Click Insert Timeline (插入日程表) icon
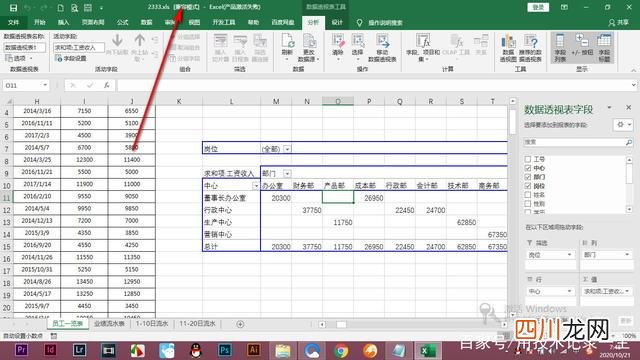Image resolution: width=640 pixels, height=360 pixels. pyautogui.click(x=240, y=47)
